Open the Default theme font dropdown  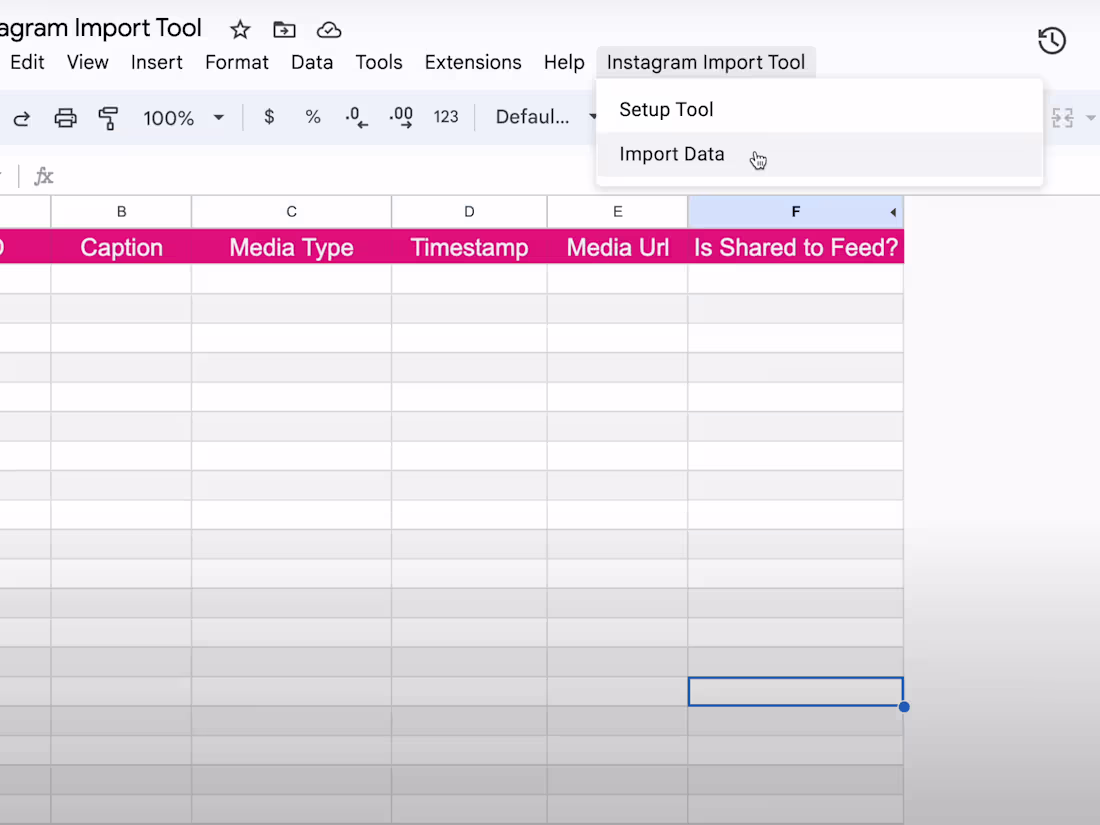click(x=543, y=117)
